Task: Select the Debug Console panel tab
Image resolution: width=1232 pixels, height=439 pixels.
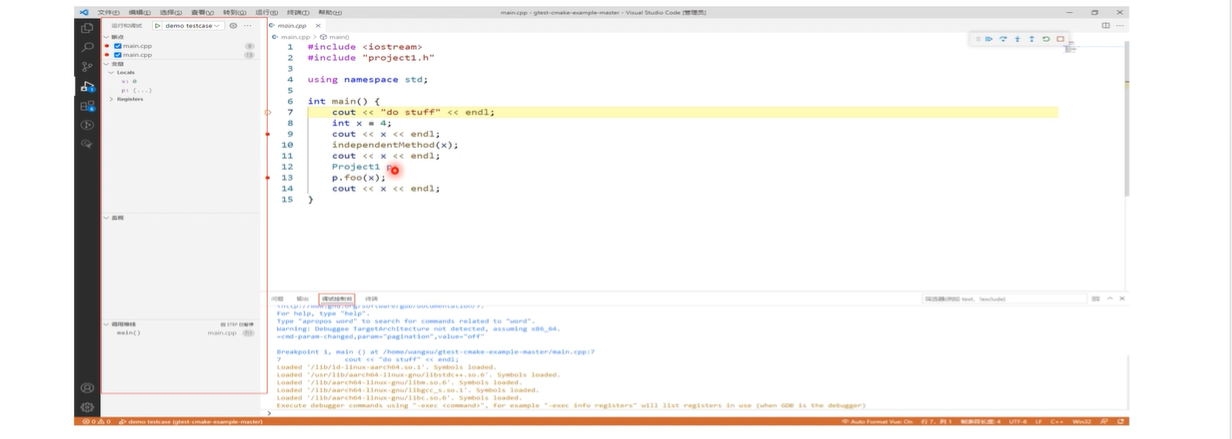Action: [336, 298]
